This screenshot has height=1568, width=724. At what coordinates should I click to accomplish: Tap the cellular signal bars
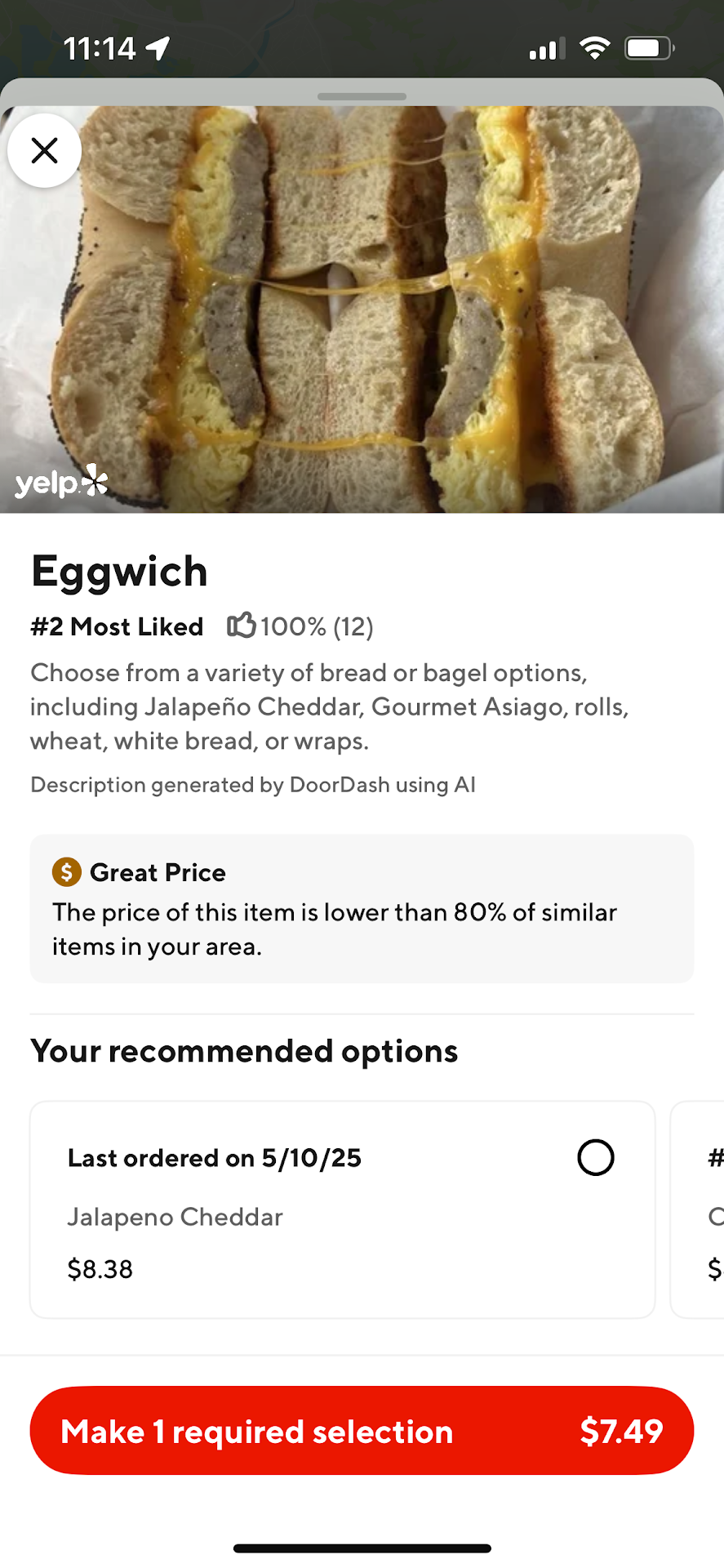[547, 50]
